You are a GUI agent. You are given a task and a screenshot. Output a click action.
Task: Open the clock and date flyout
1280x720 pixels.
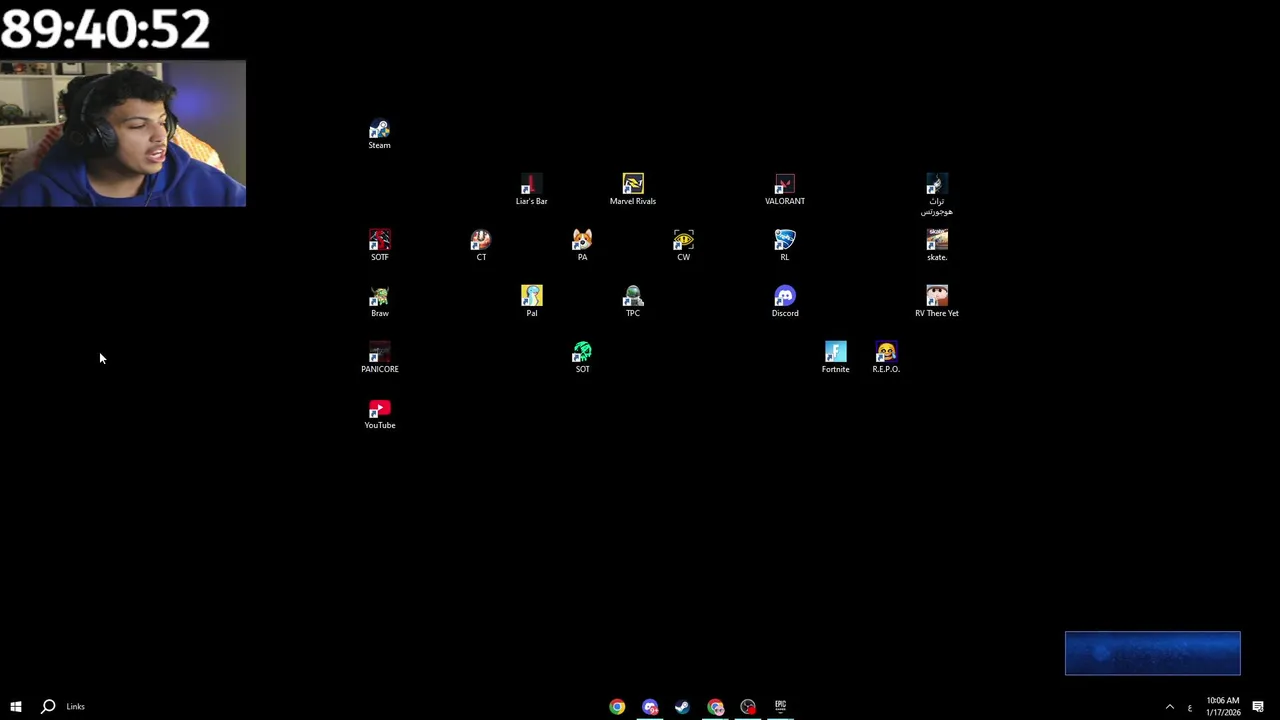[1223, 707]
